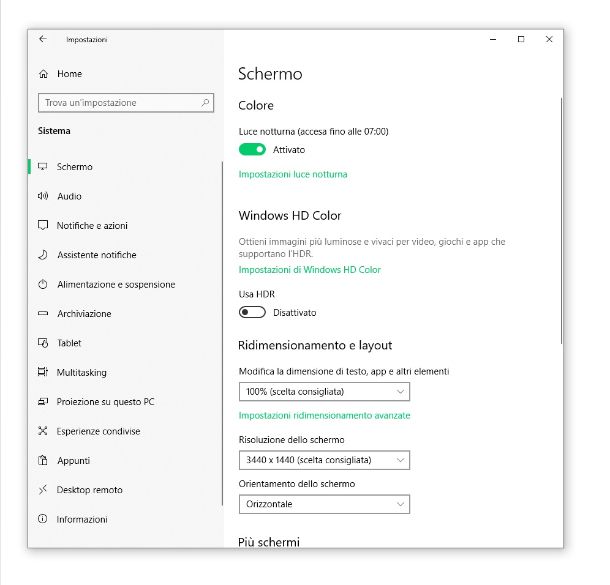Screen dimensions: 610x585
Task: Click the back arrow in Impostazioni
Action: [43, 39]
